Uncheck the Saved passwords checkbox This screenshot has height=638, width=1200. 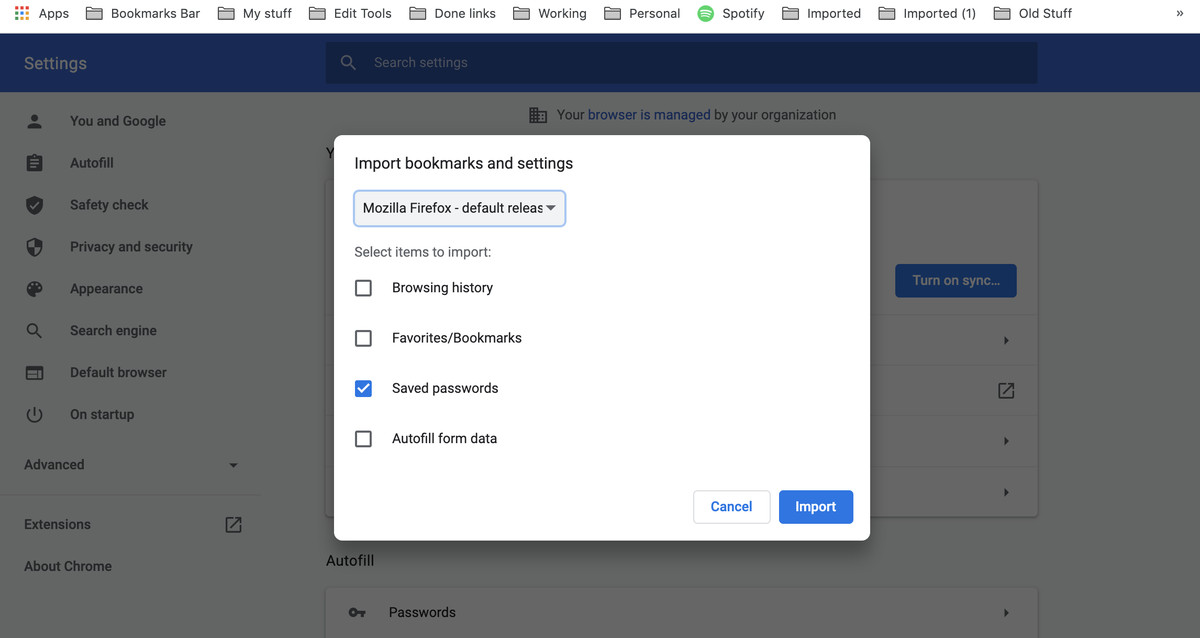pyautogui.click(x=364, y=389)
